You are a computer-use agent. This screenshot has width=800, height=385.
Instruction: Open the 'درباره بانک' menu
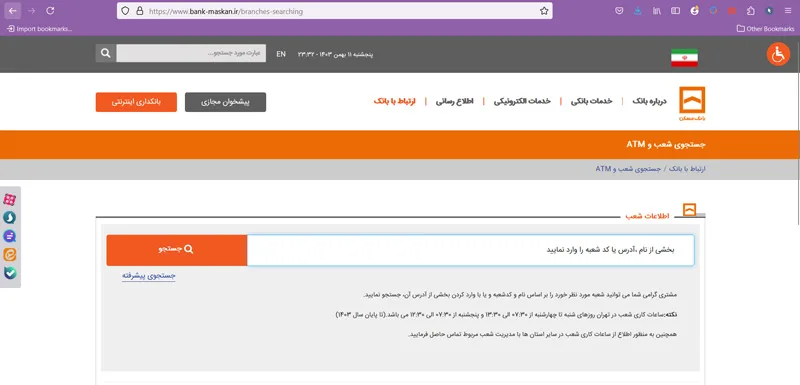[x=649, y=101]
